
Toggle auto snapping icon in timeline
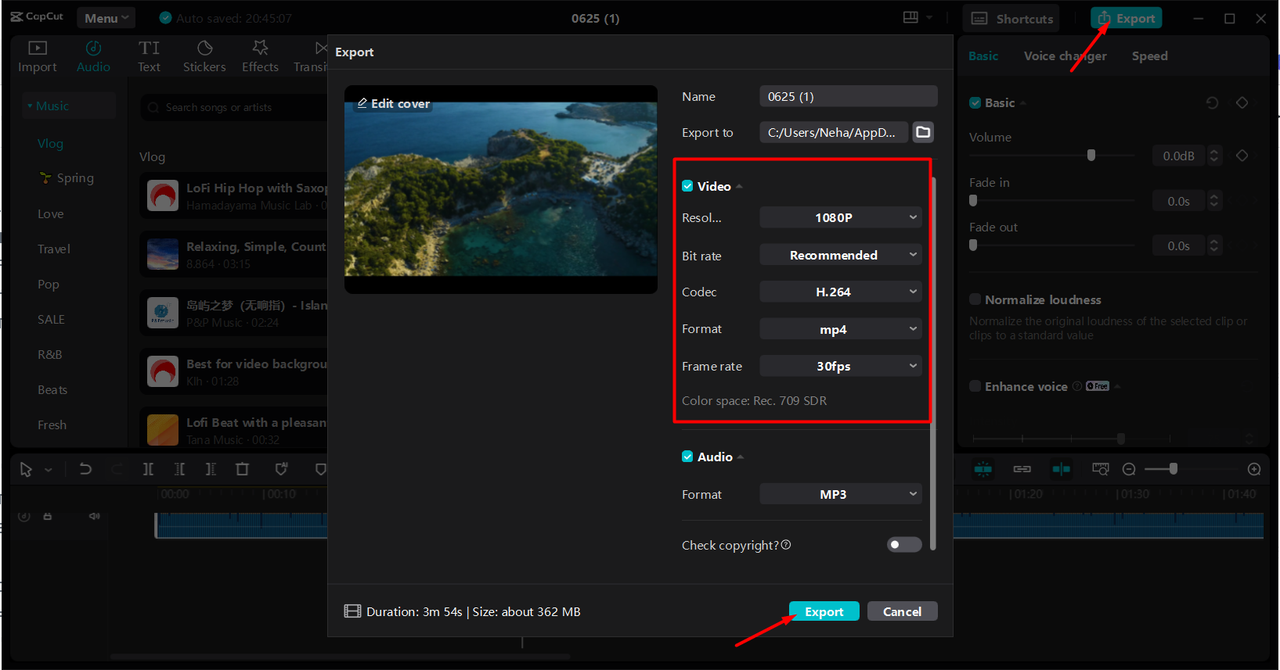point(1061,468)
